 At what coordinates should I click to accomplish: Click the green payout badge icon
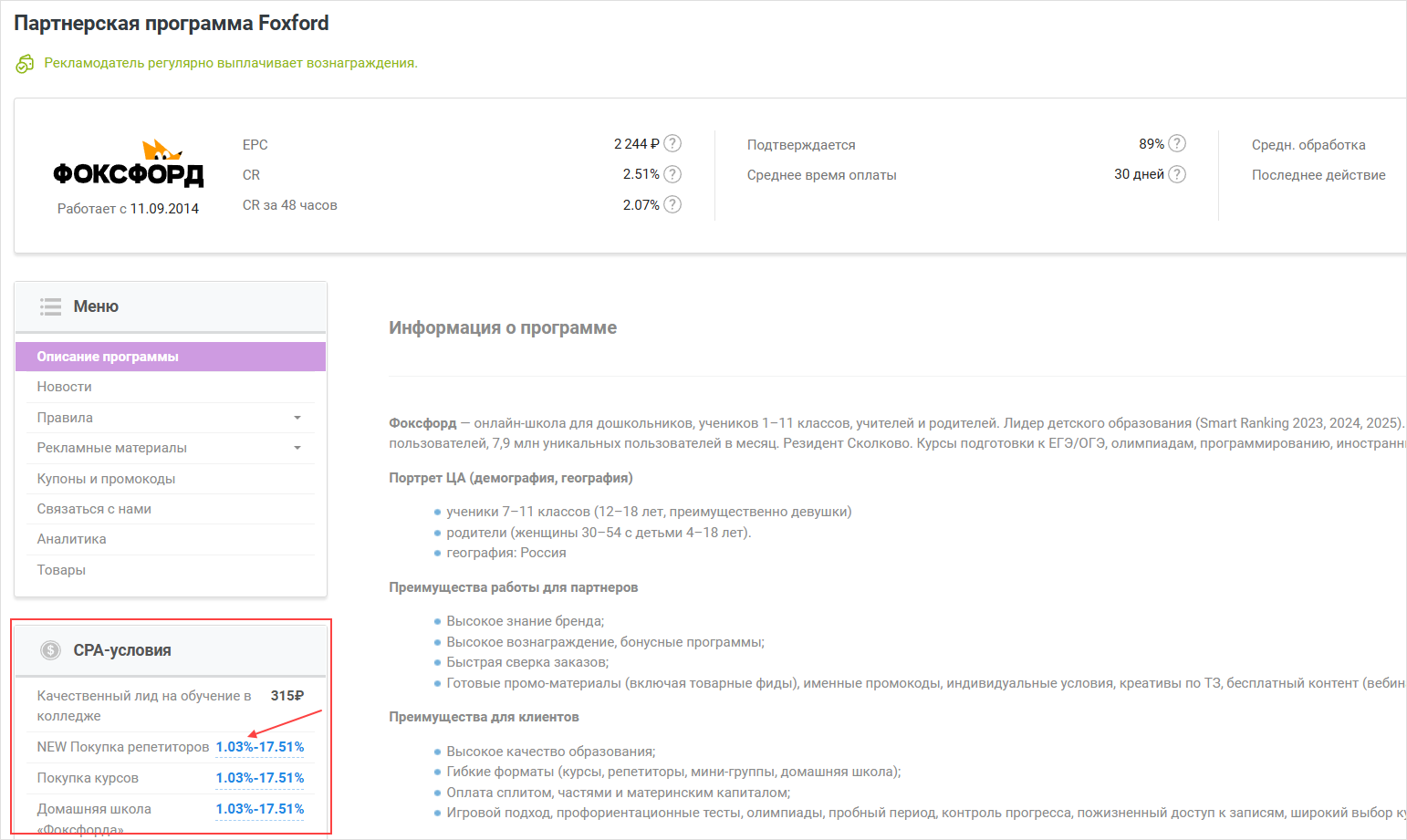[x=25, y=64]
